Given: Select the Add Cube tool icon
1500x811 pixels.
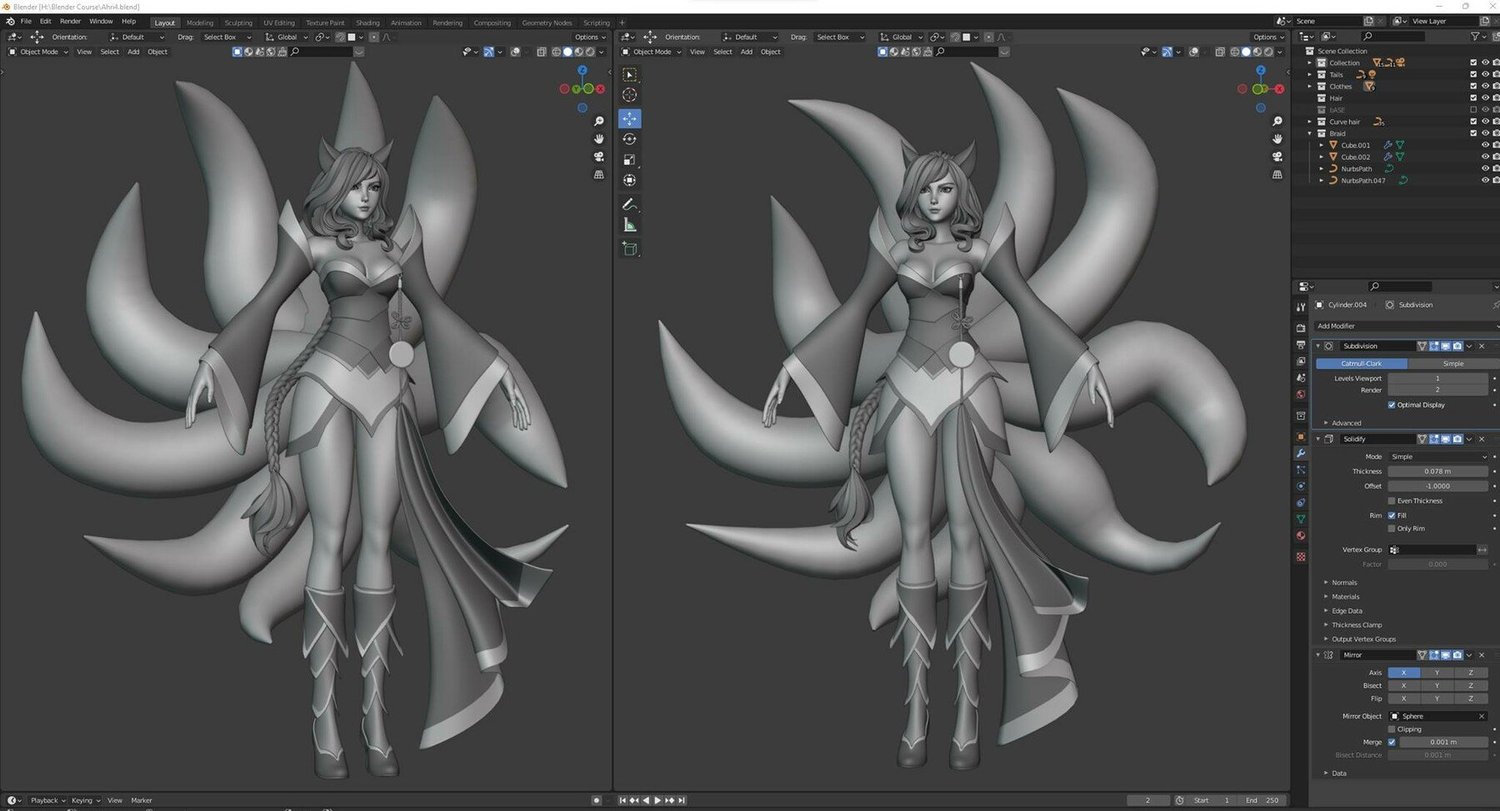Looking at the screenshot, I should click(x=629, y=249).
